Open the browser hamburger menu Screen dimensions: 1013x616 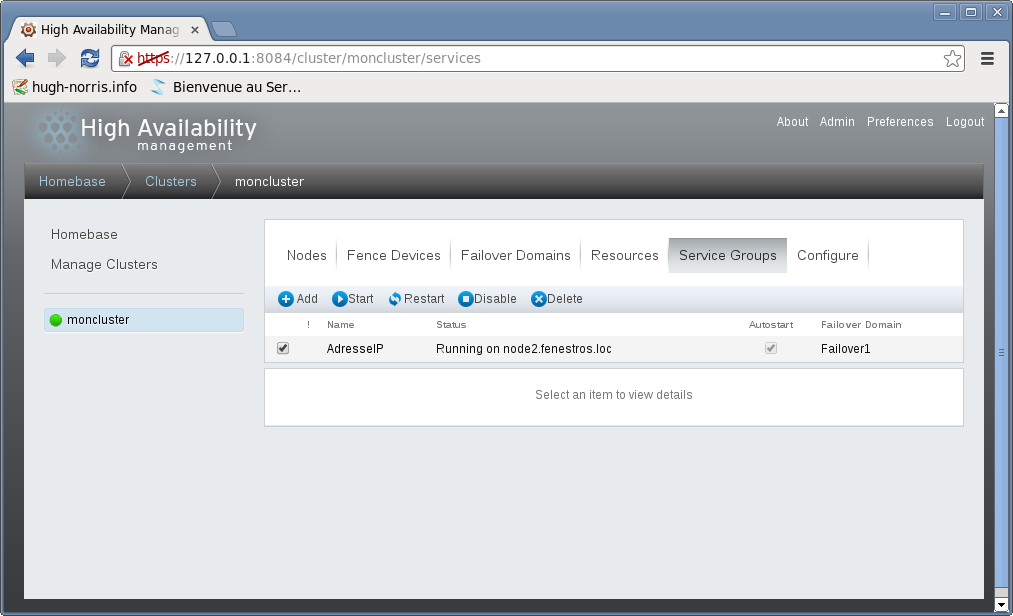(987, 58)
